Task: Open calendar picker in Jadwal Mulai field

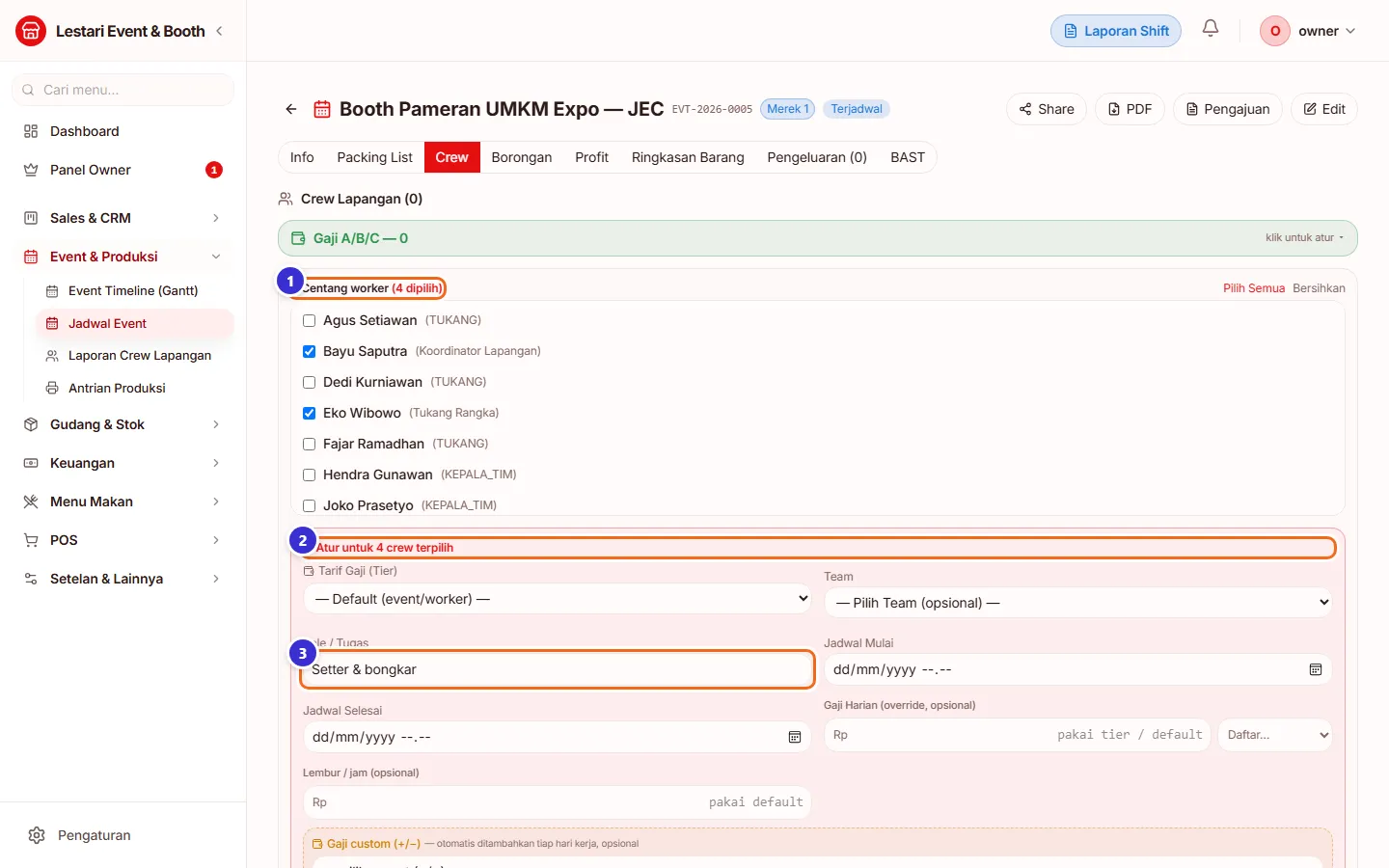Action: pos(1316,669)
